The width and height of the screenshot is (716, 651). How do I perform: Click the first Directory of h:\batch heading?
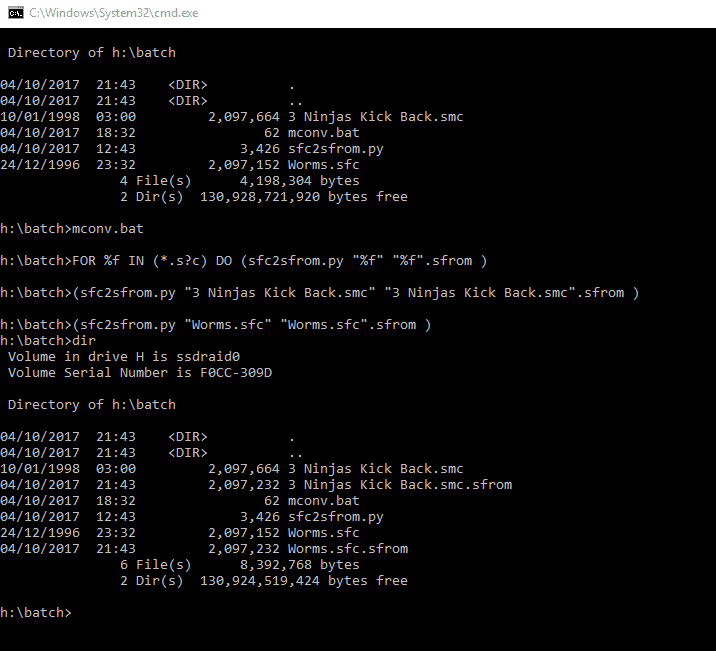coord(92,53)
